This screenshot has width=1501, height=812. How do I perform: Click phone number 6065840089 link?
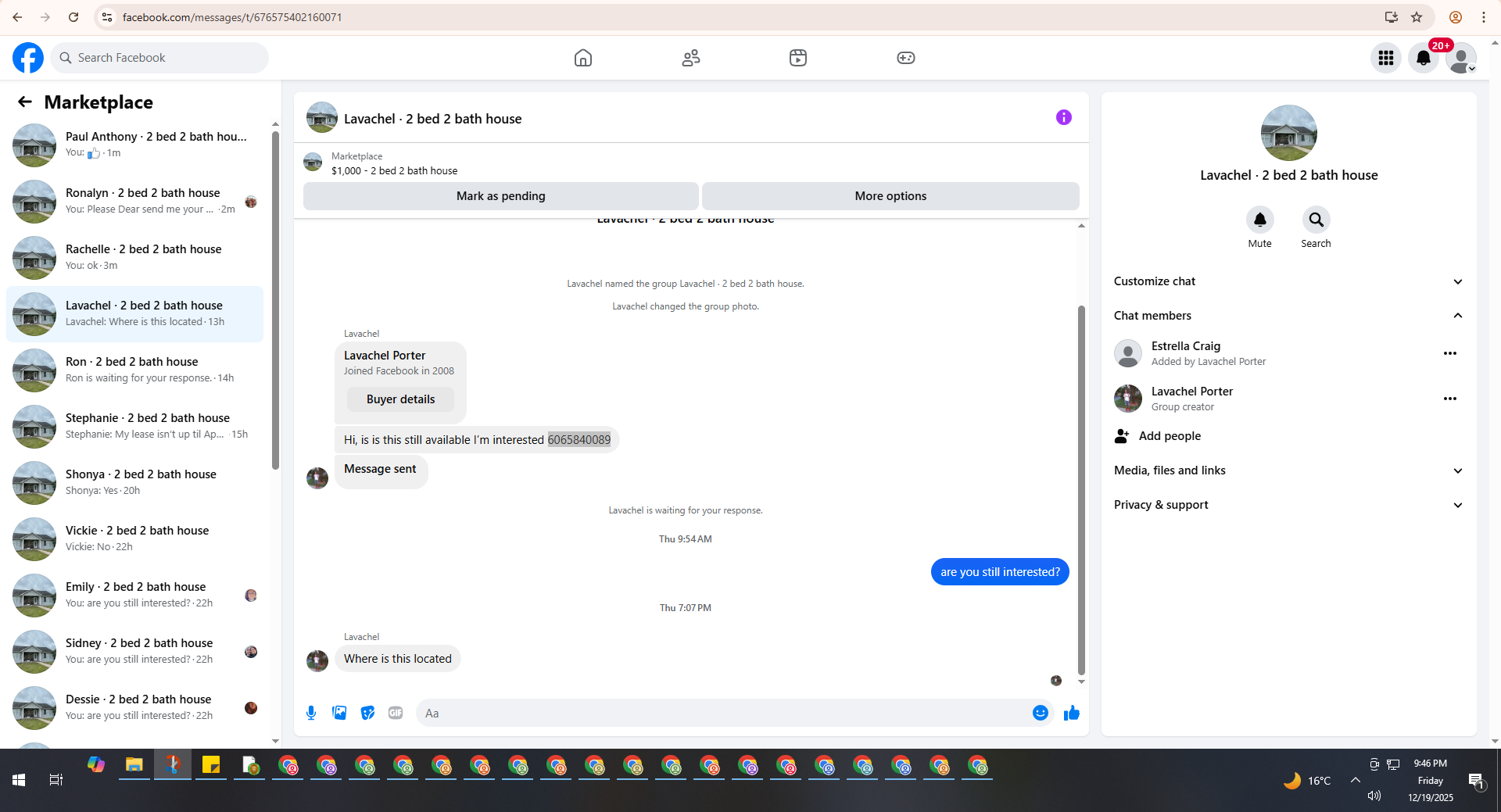(579, 440)
